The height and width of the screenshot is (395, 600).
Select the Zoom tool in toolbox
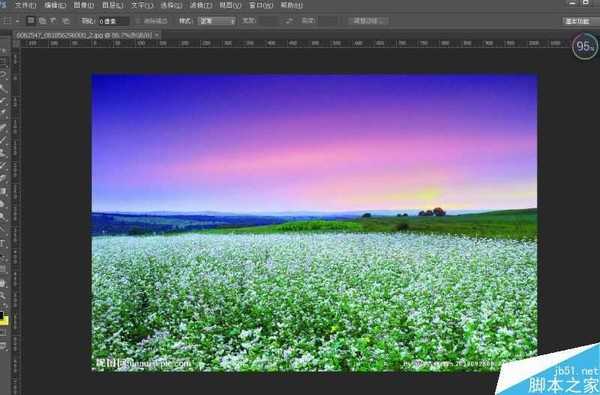click(x=3, y=295)
